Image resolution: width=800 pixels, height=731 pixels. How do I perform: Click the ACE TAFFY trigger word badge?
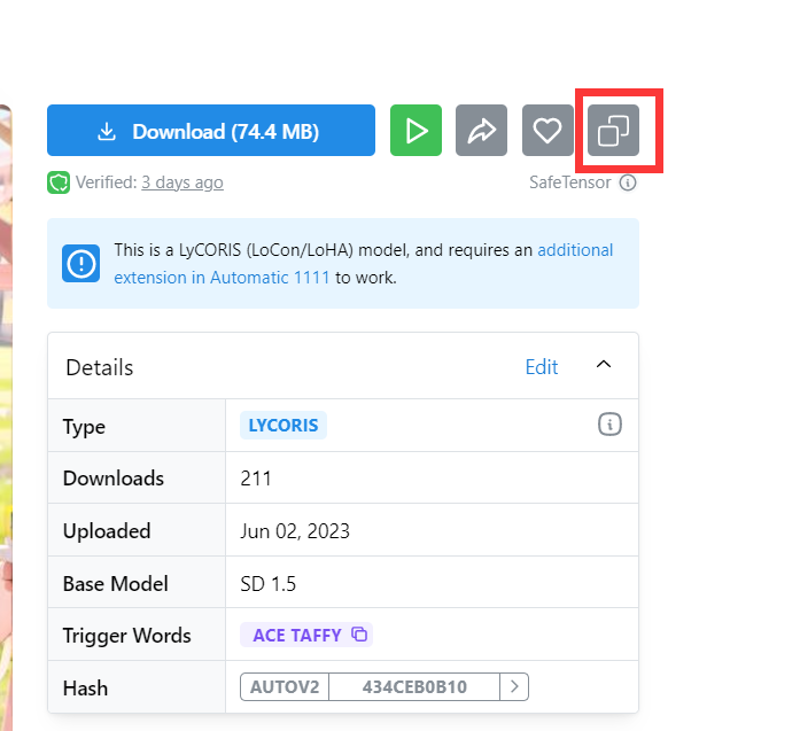[306, 635]
